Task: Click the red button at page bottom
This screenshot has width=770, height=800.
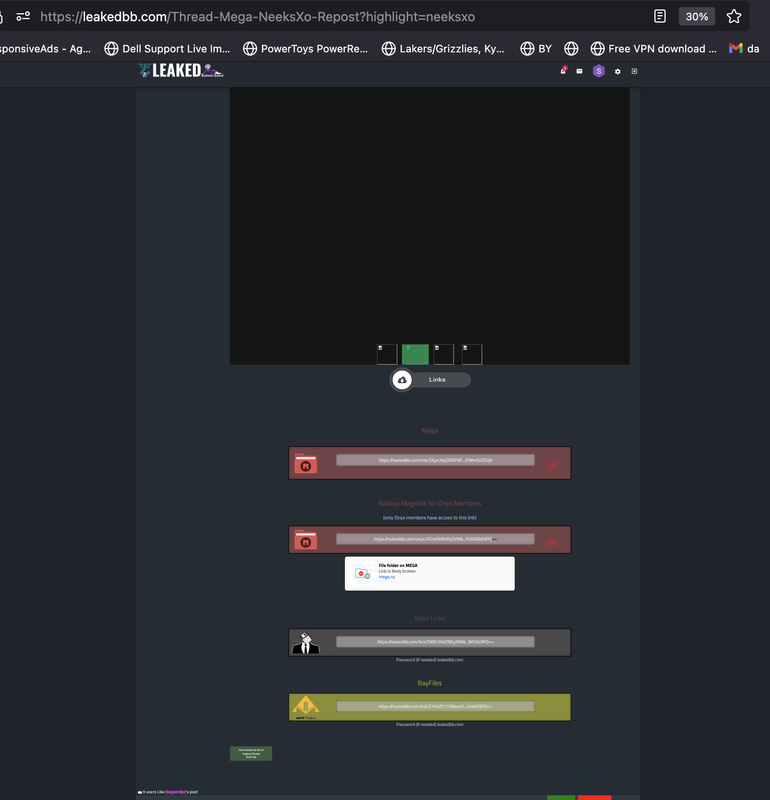Action: click(x=594, y=797)
